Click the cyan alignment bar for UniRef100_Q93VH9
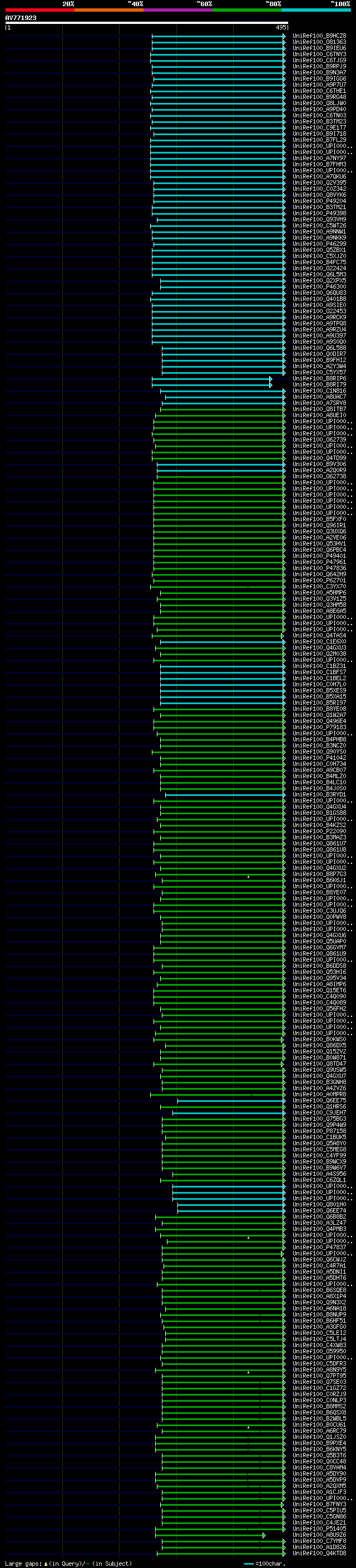The height and width of the screenshot is (1568, 356). tap(221, 219)
